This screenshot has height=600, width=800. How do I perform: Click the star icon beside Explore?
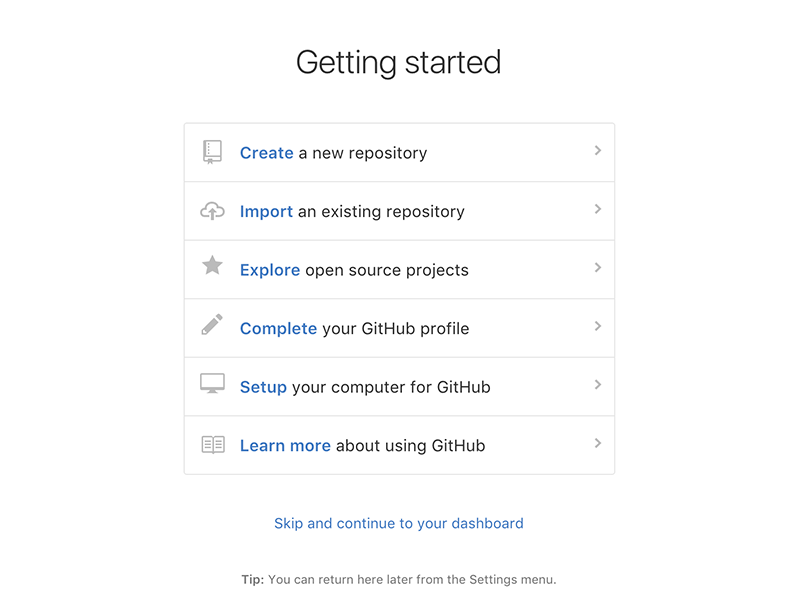pos(212,266)
